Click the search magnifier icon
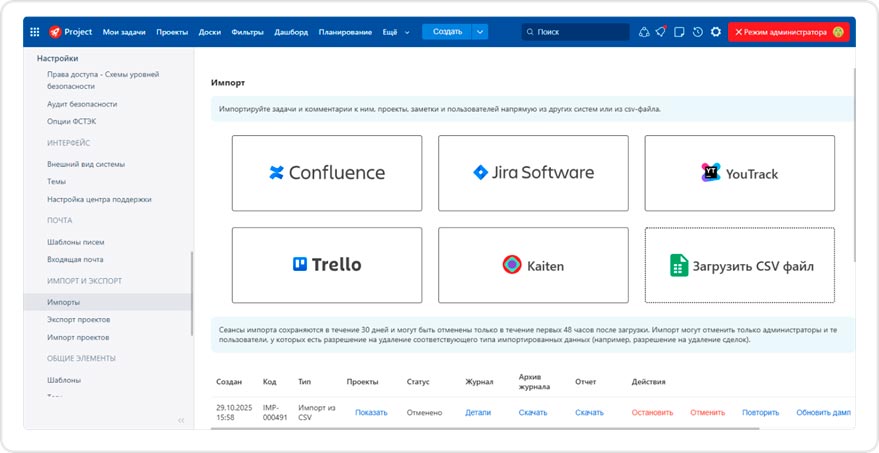 530,32
